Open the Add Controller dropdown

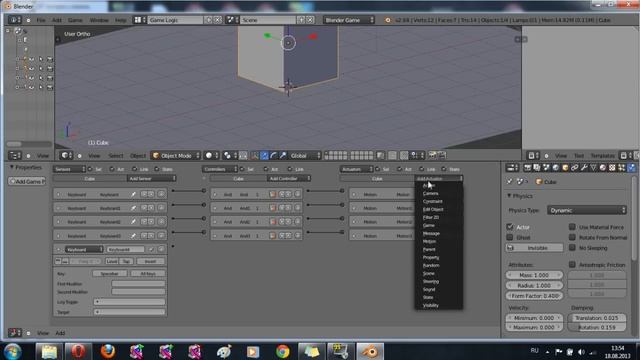[x=288, y=178]
